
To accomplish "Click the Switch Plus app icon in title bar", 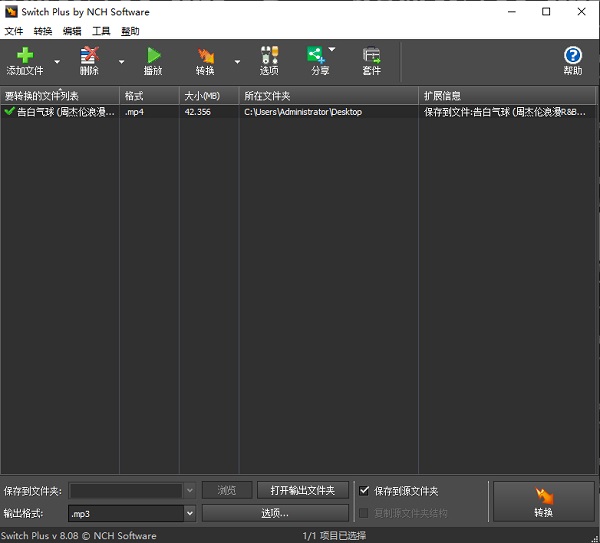I will click(11, 11).
